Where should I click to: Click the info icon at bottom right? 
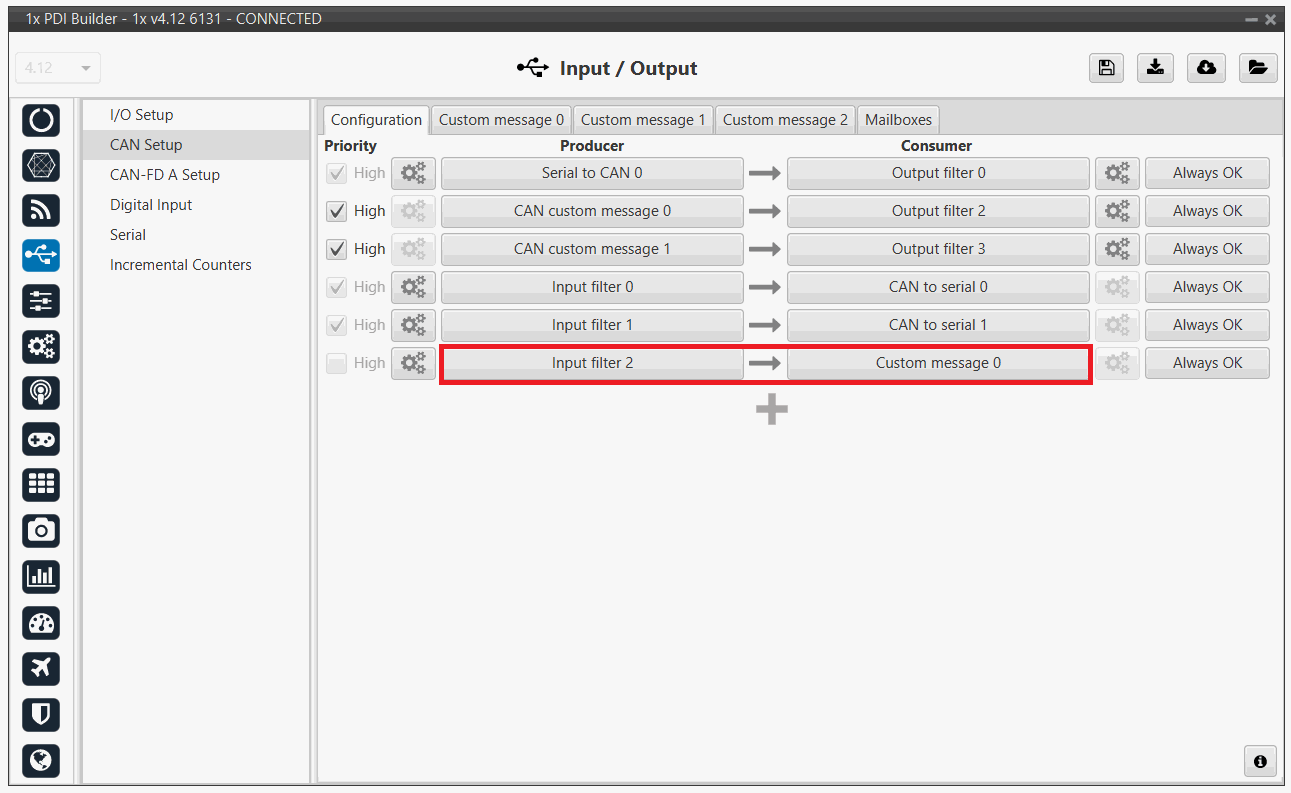click(x=1260, y=761)
